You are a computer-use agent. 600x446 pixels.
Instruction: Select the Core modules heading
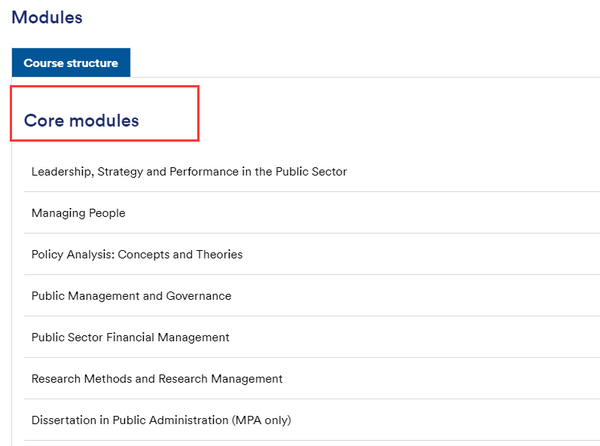(81, 120)
